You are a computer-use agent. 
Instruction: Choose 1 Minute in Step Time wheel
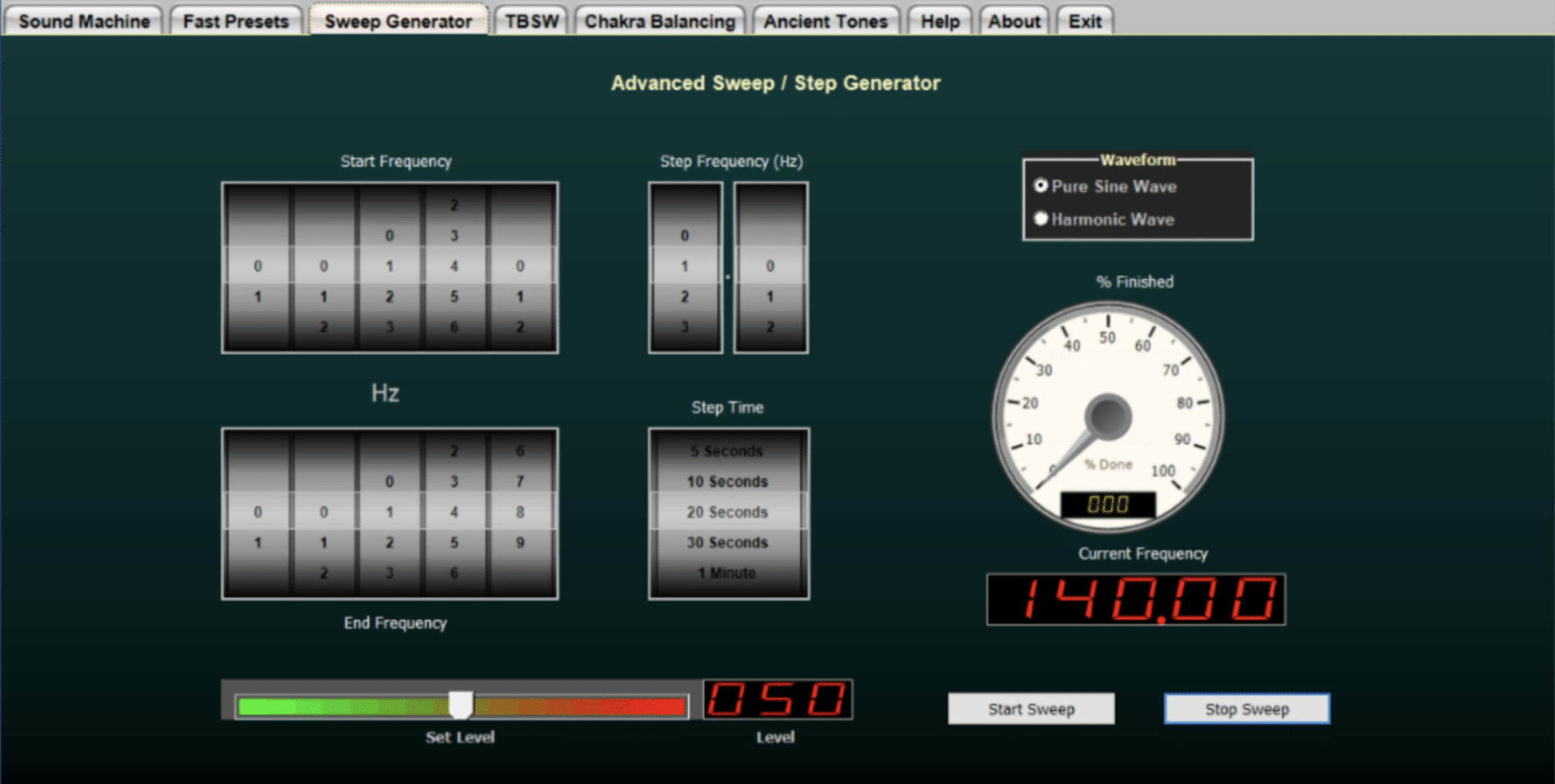[727, 573]
